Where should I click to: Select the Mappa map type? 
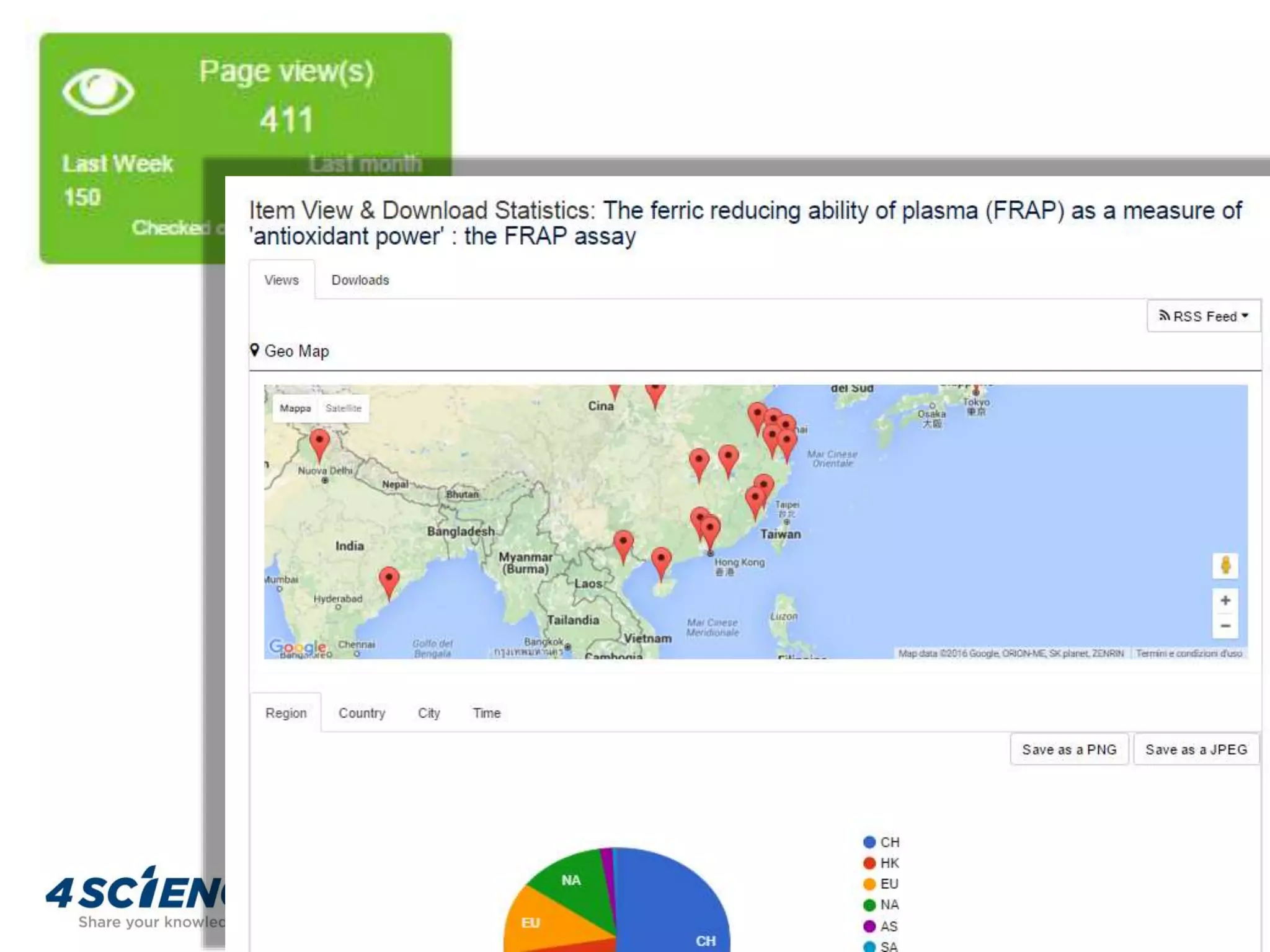click(x=295, y=408)
